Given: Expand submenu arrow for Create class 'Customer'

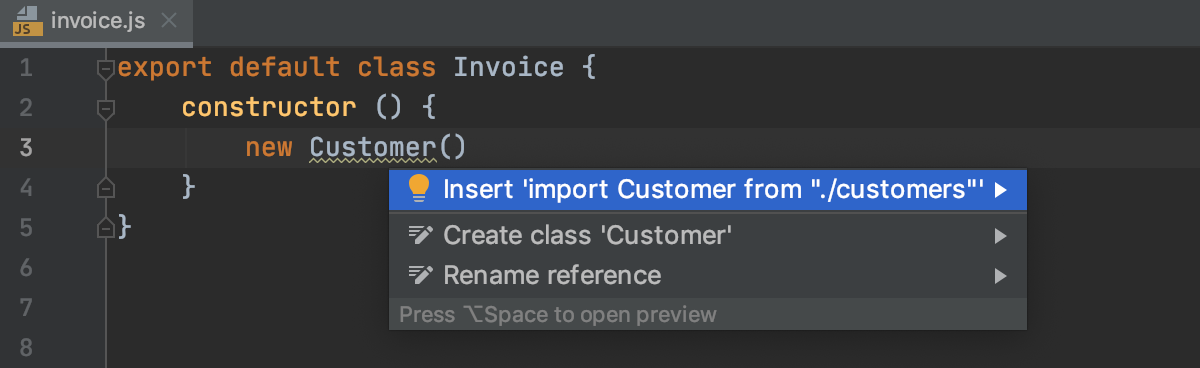Looking at the screenshot, I should [x=1000, y=236].
